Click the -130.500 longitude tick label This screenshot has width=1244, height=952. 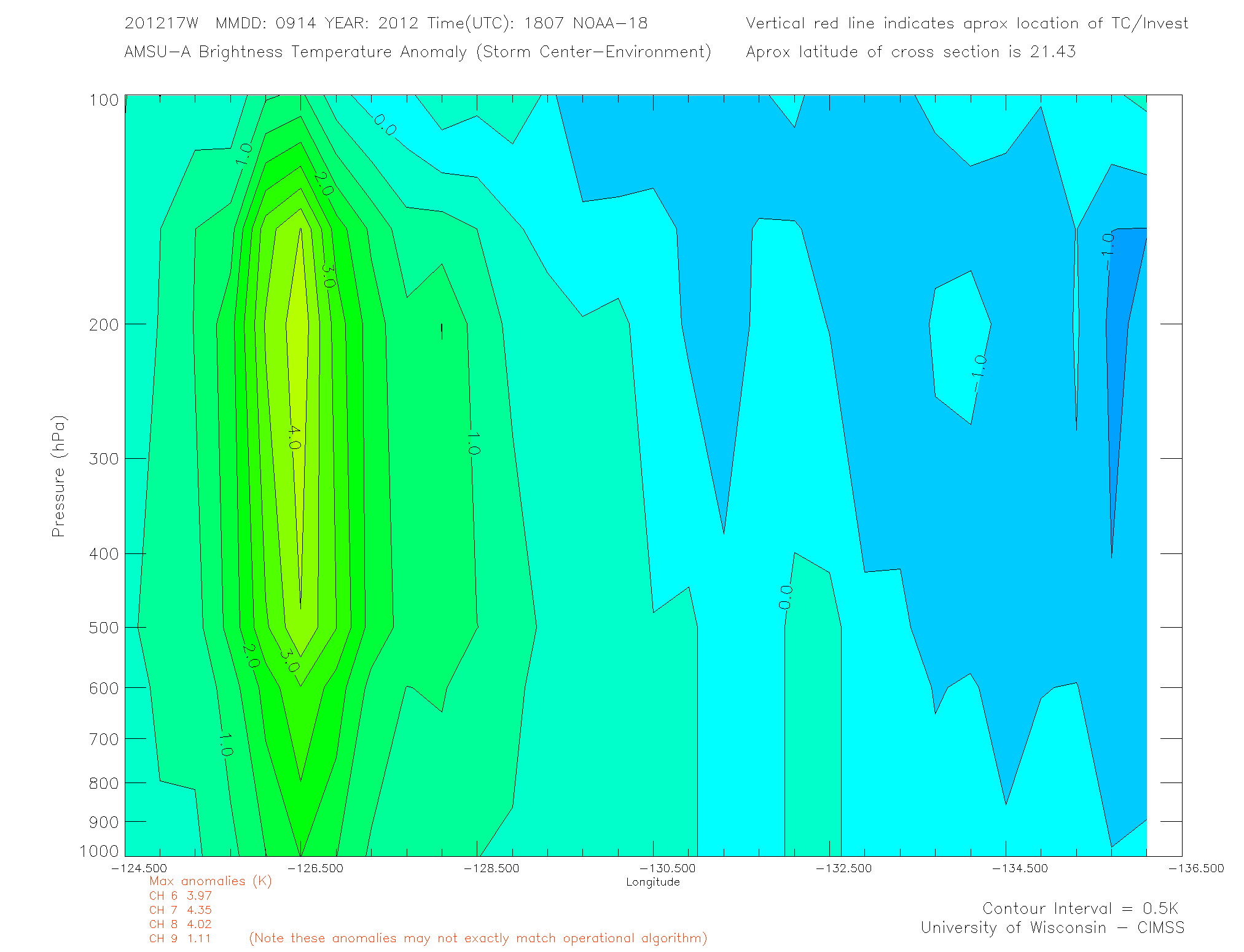tap(667, 868)
